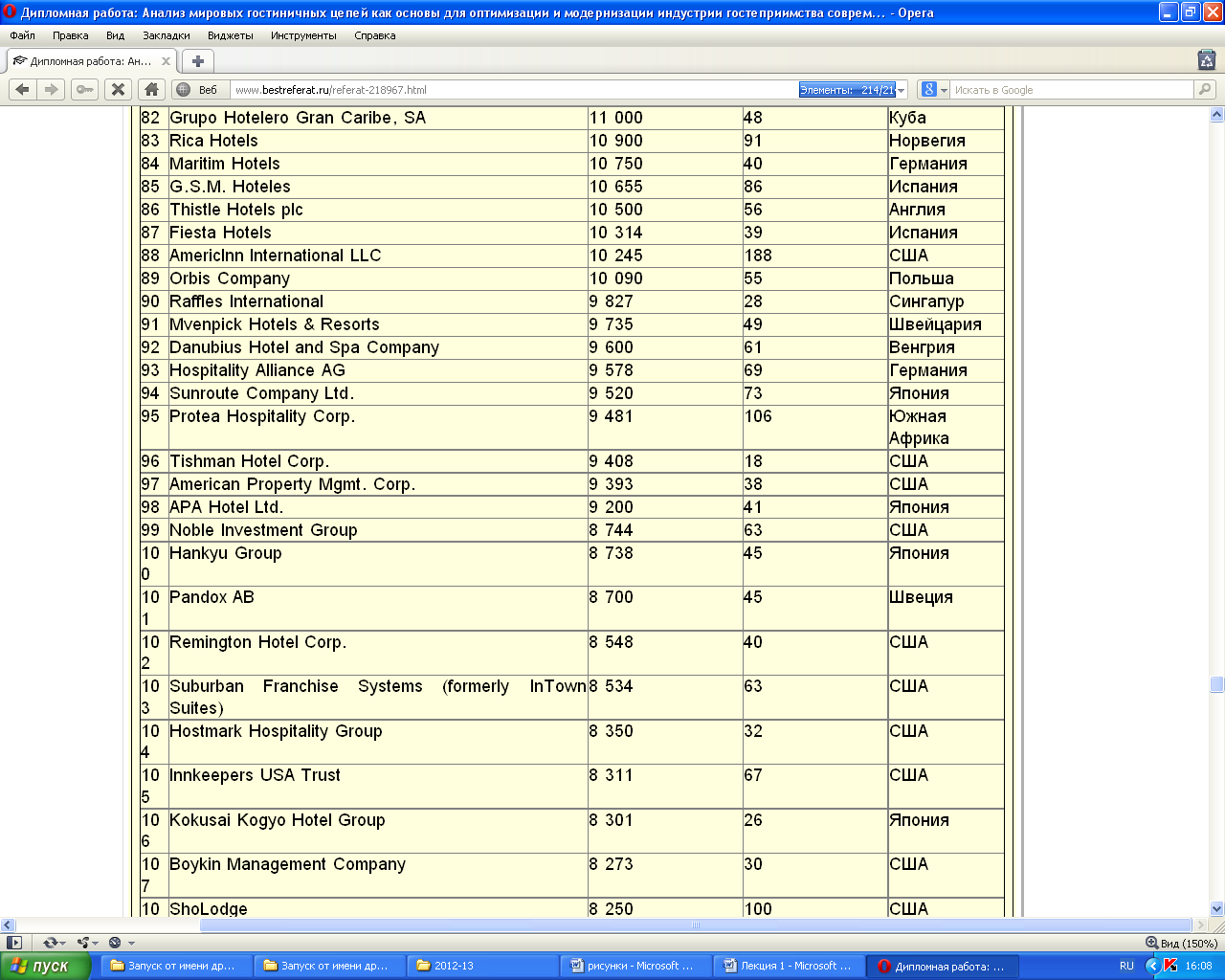
Task: Click the Kaspersky tray icon
Action: [x=1170, y=966]
